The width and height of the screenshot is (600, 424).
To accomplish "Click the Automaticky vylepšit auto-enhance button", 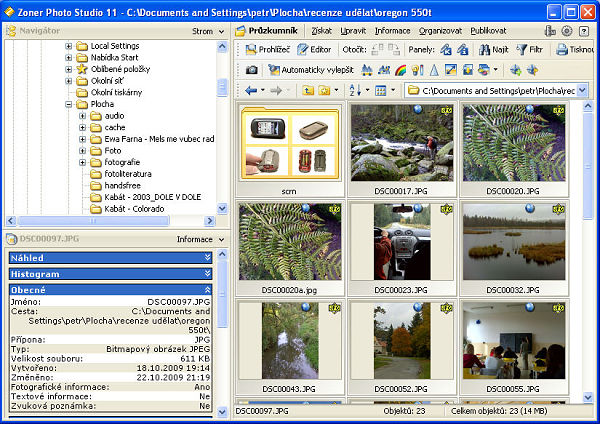I will tap(310, 70).
